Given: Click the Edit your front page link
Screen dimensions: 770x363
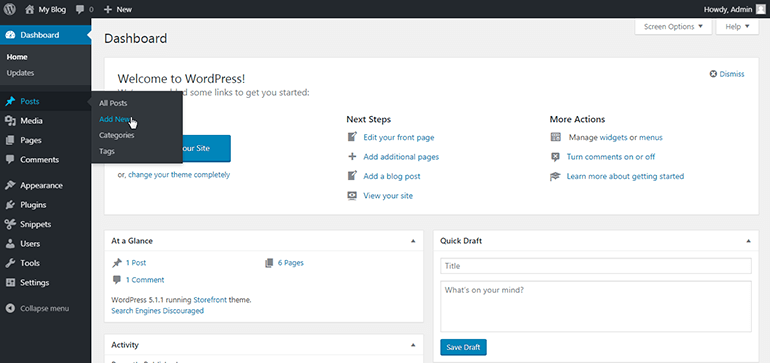Looking at the screenshot, I should tap(399, 138).
